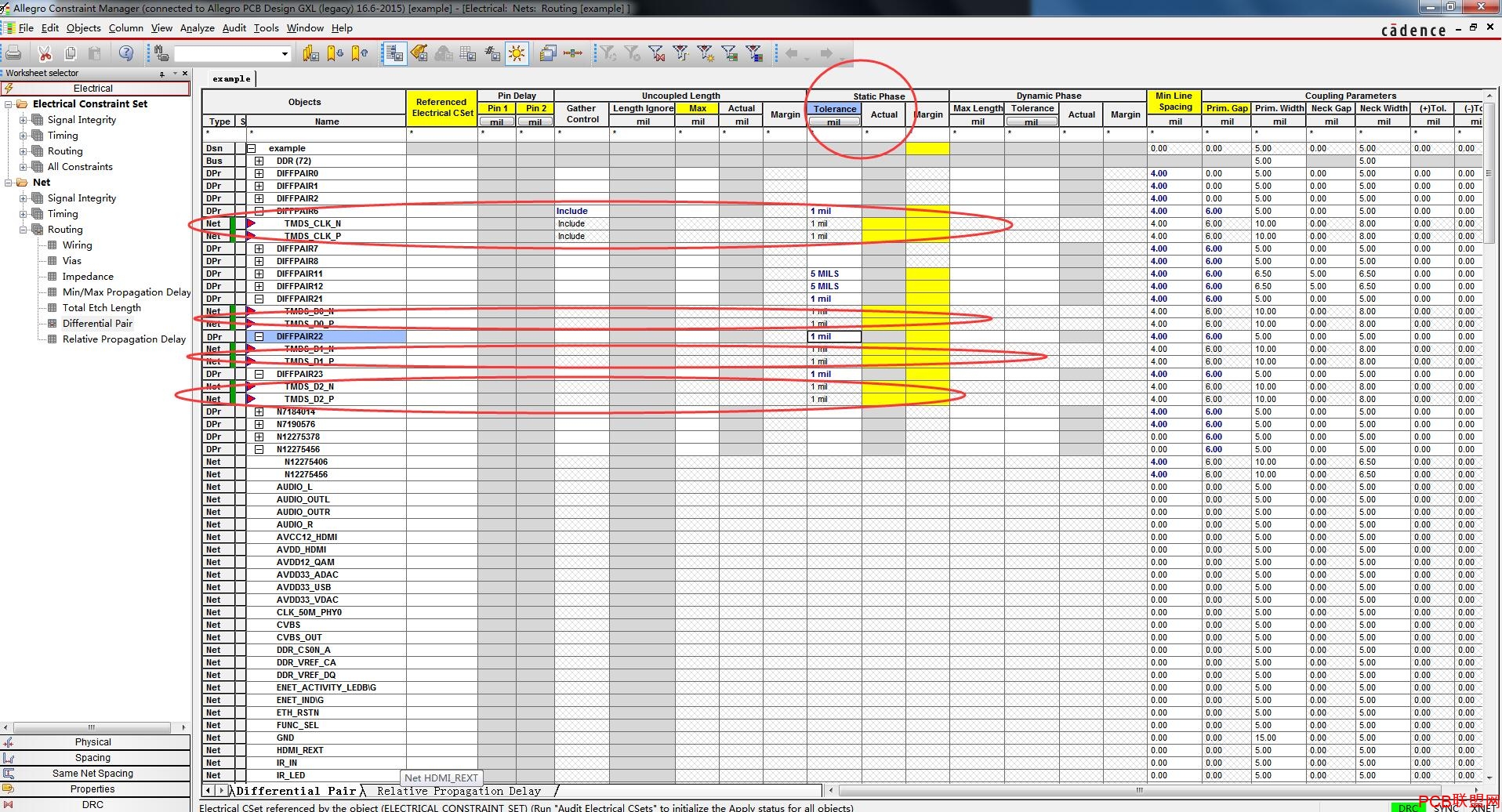Viewport: 1502px width, 812px height.
Task: Expand the DIFFPAIR0 row
Action: pyautogui.click(x=259, y=173)
